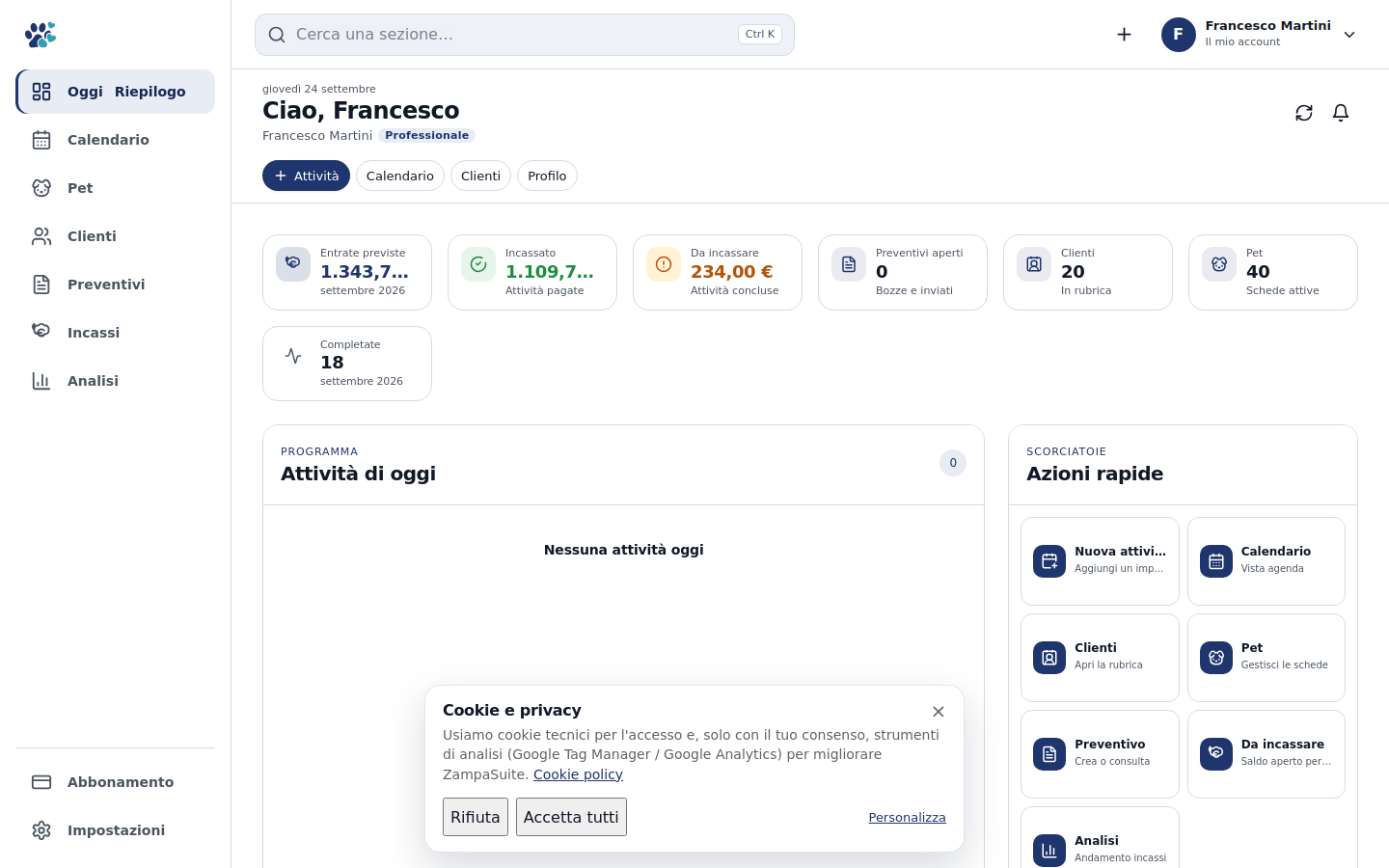Accept all cookies with Accetta tutti
The image size is (1389, 868).
(x=571, y=817)
